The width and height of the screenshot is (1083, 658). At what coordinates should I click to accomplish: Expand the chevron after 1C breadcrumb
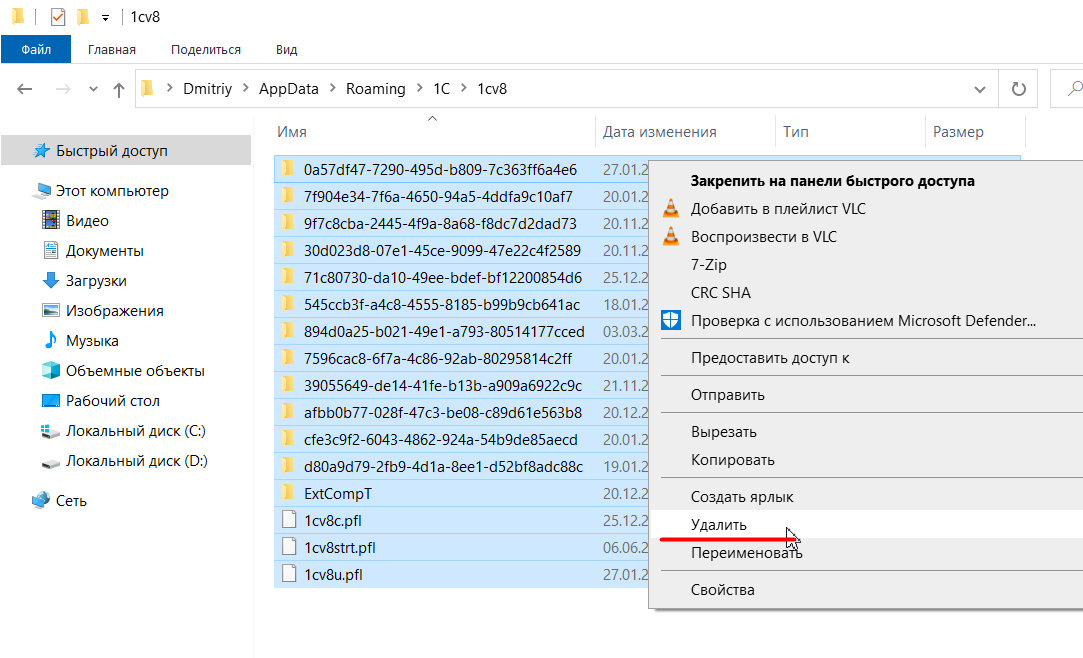[x=464, y=88]
